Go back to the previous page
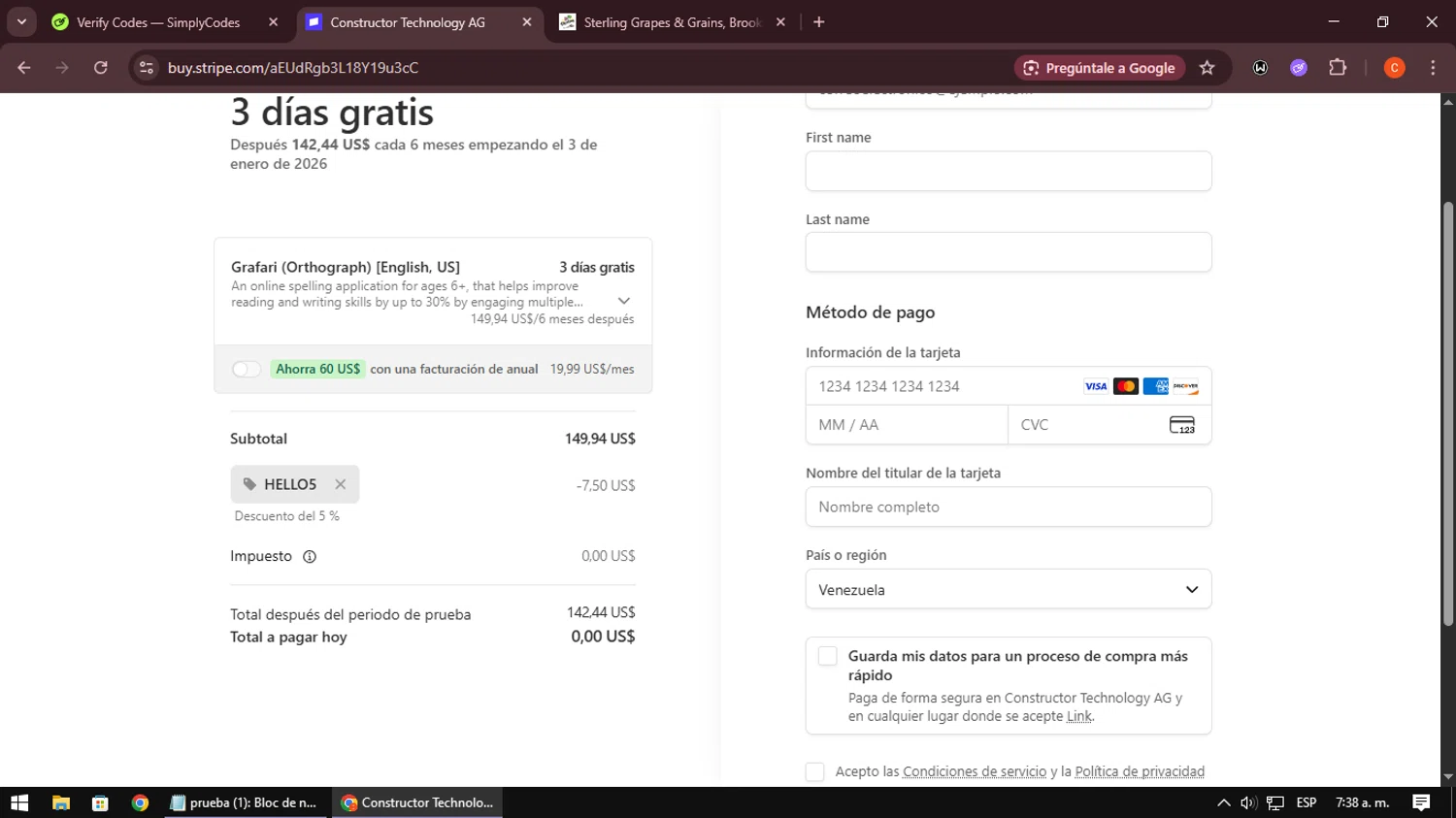This screenshot has height=818, width=1456. tap(24, 68)
